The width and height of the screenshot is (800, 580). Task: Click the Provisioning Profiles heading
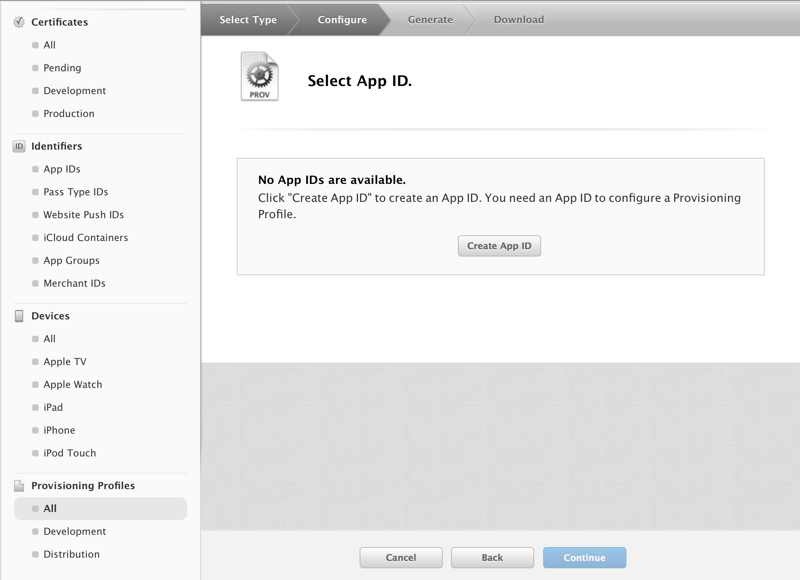point(83,486)
